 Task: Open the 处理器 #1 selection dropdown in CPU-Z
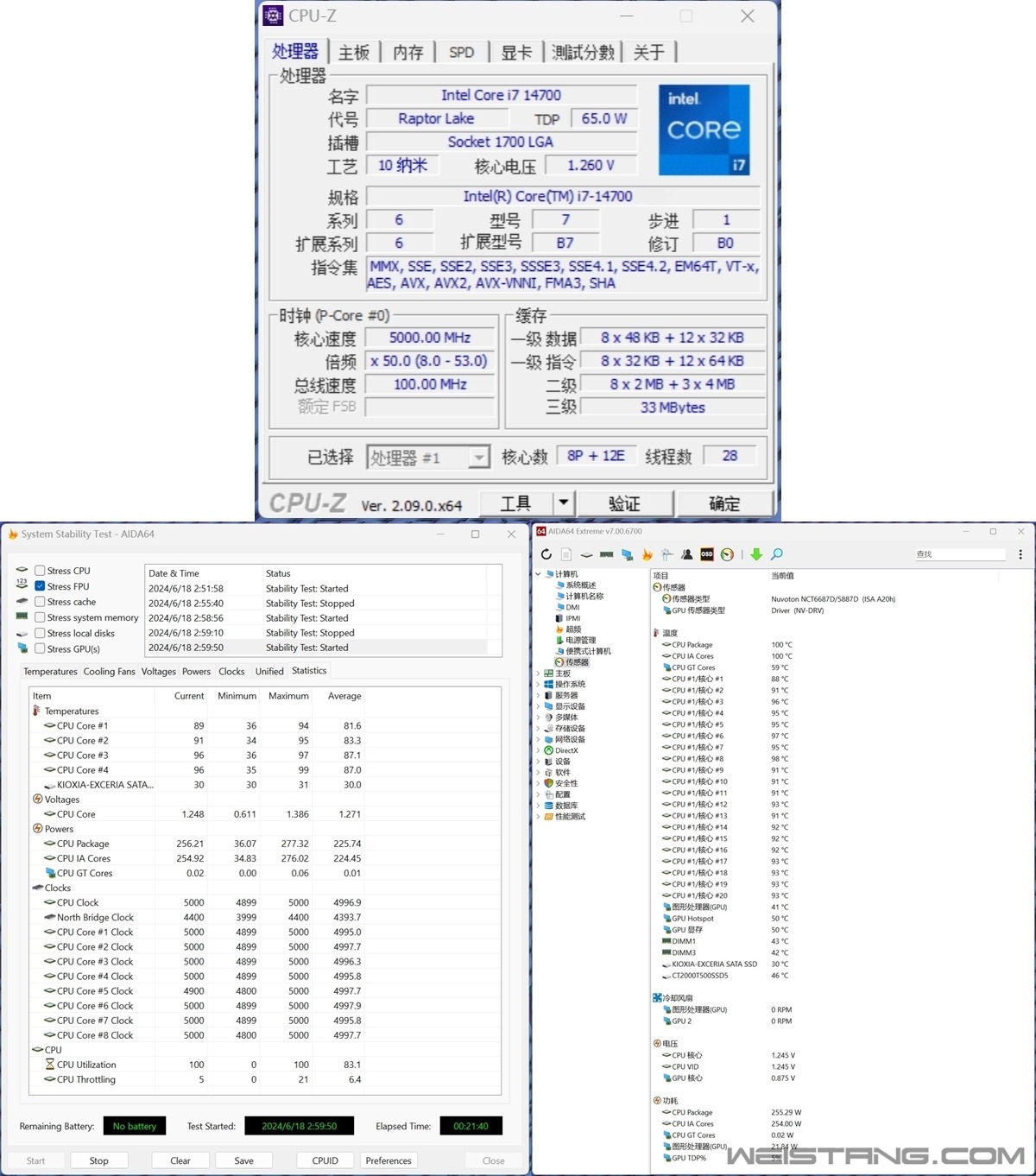point(428,457)
